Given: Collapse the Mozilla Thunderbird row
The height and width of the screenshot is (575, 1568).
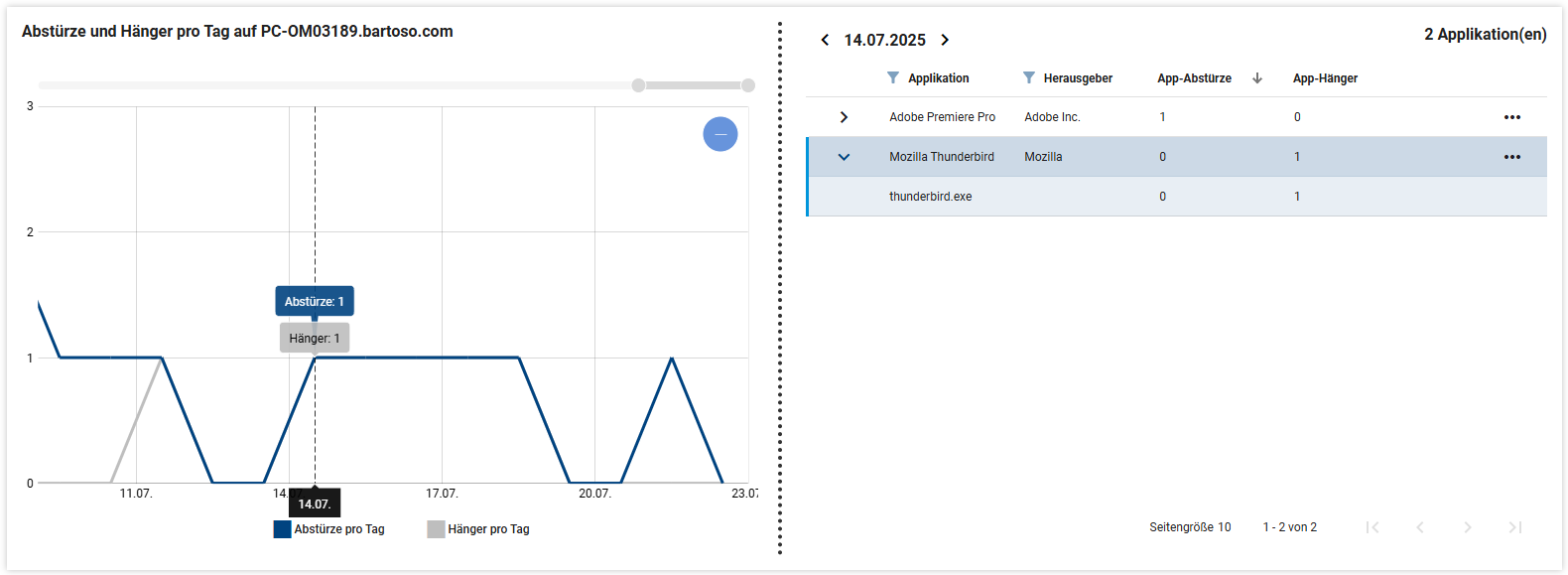Looking at the screenshot, I should click(x=844, y=157).
